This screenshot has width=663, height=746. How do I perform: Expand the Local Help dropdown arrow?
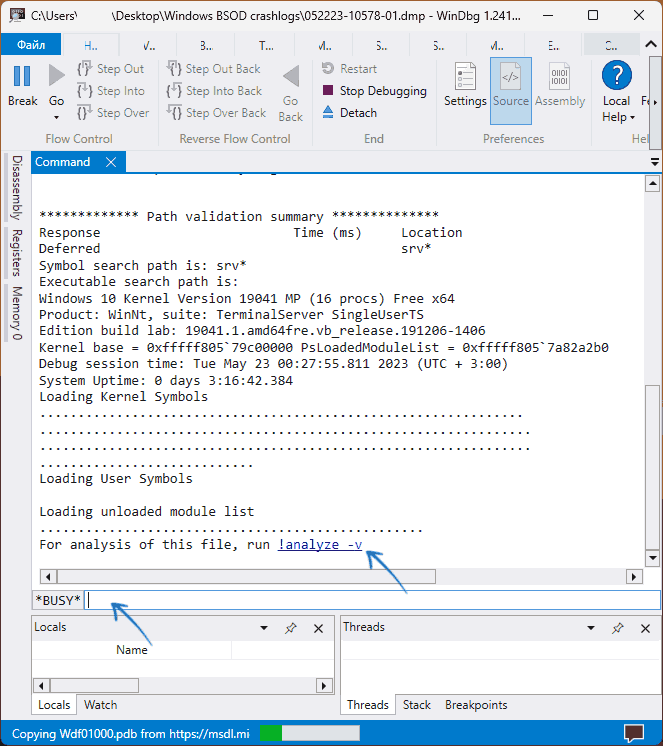(x=633, y=118)
